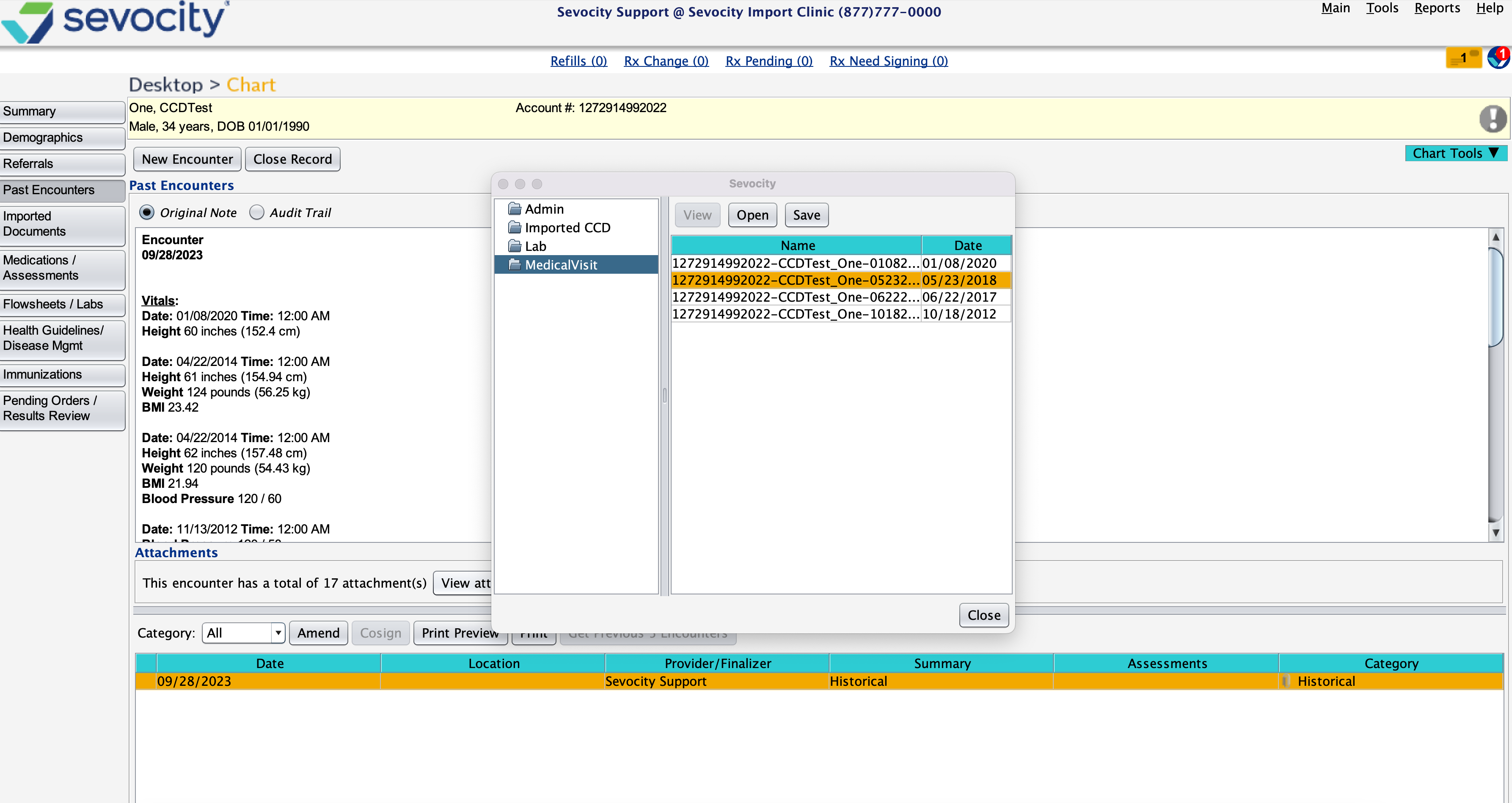Screen dimensions: 1512x803
Task: Open the Immunizations sidebar tab
Action: coord(62,374)
